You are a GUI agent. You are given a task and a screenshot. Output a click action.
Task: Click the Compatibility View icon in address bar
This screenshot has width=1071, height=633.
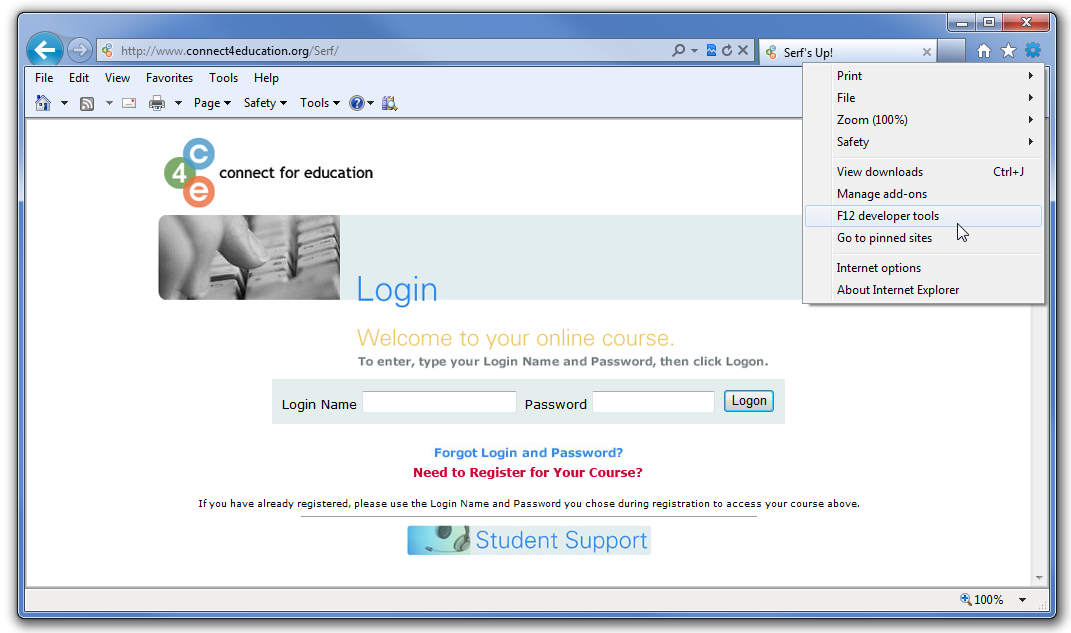(711, 51)
